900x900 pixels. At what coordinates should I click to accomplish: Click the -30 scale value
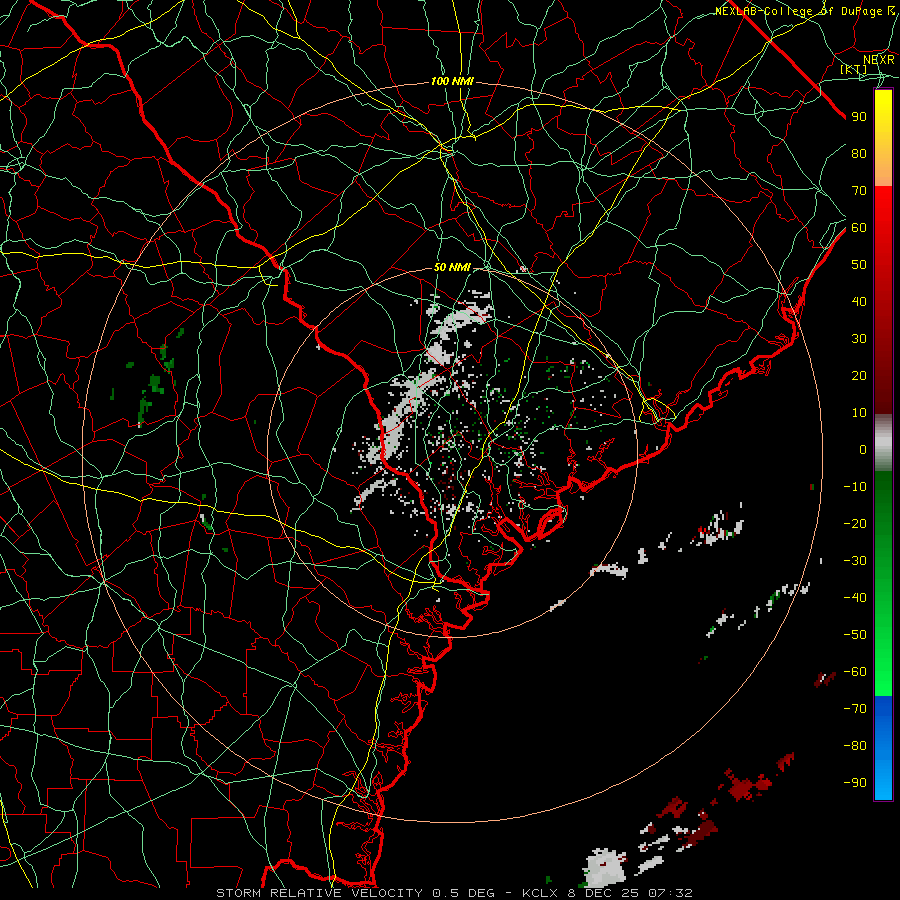pyautogui.click(x=855, y=561)
